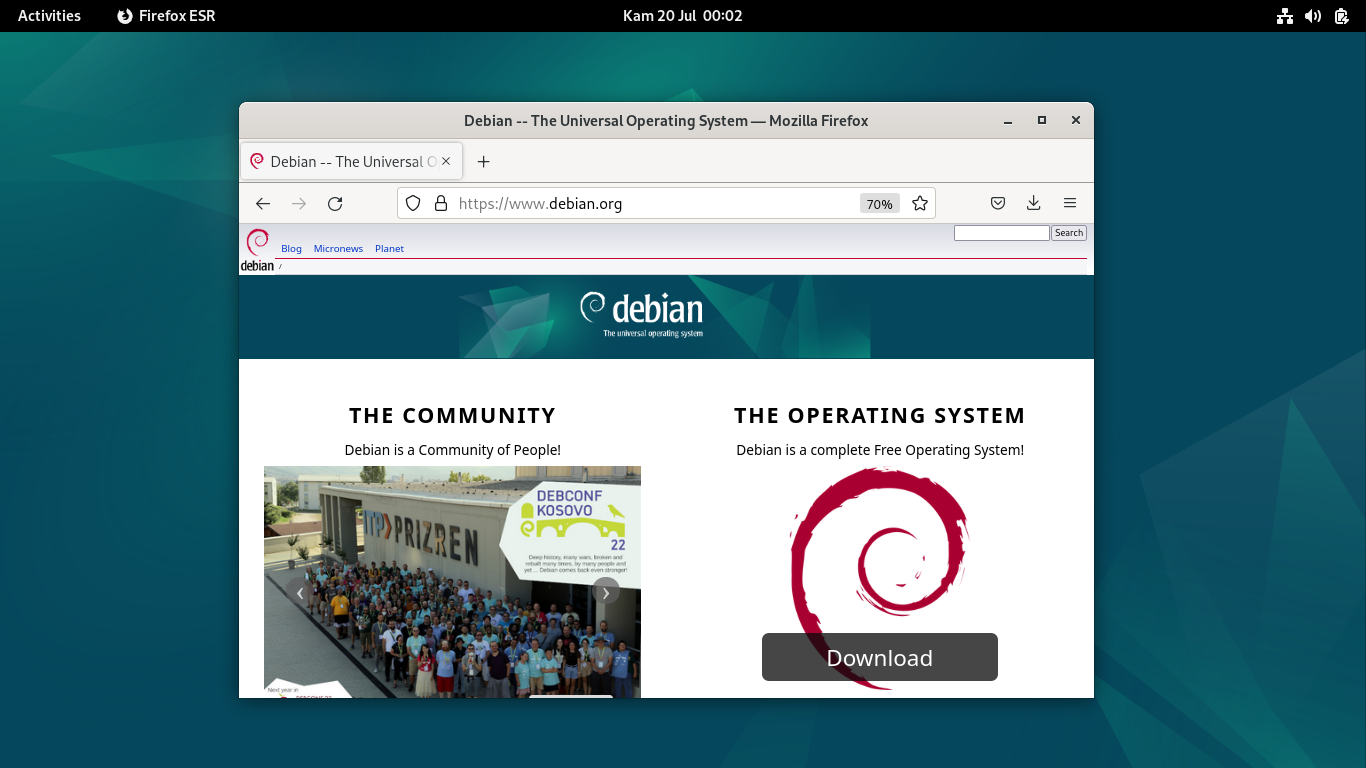Close the Debian tab
The width and height of the screenshot is (1366, 768).
click(x=446, y=161)
